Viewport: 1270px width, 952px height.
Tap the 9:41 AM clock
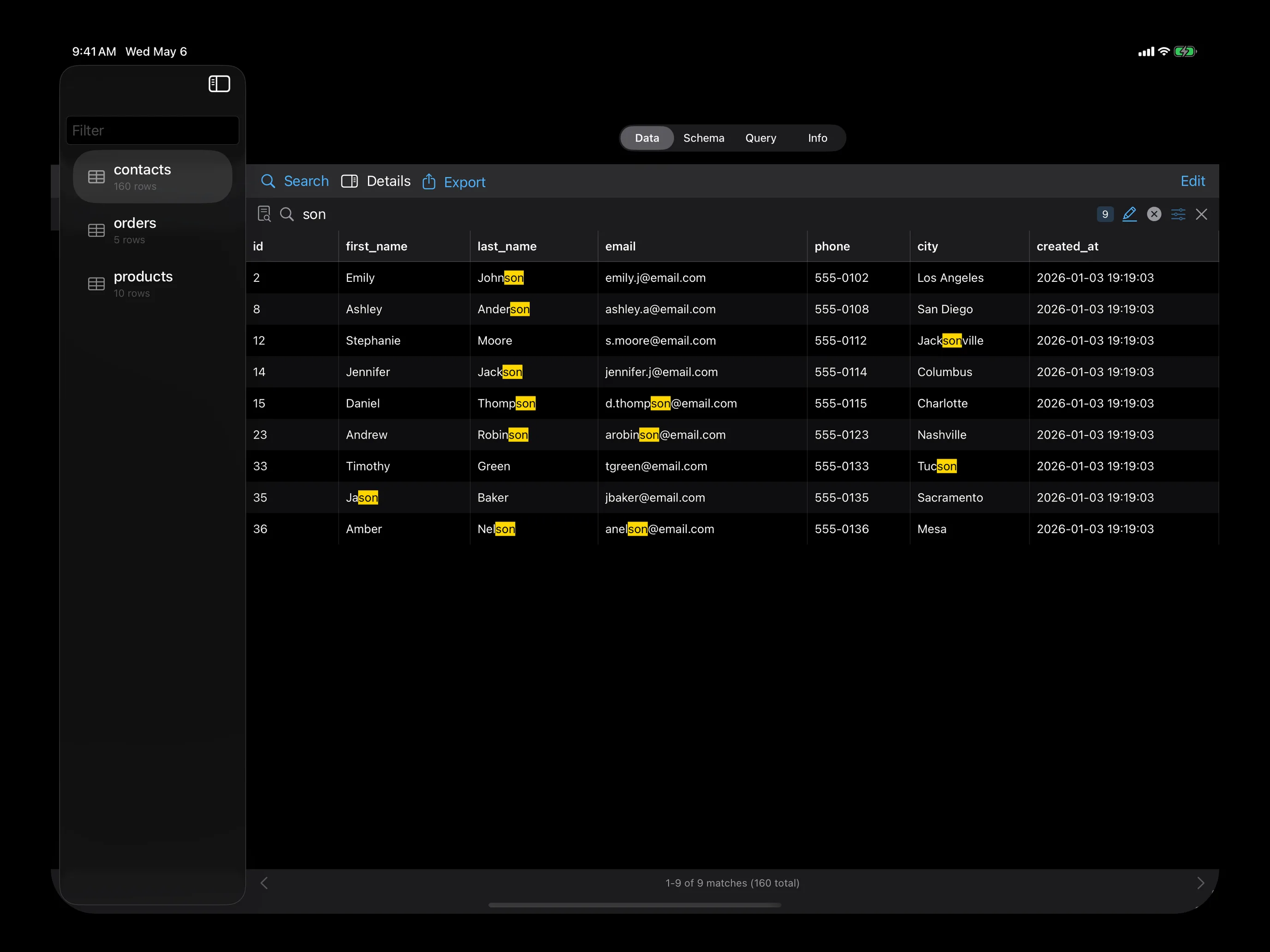click(x=94, y=52)
